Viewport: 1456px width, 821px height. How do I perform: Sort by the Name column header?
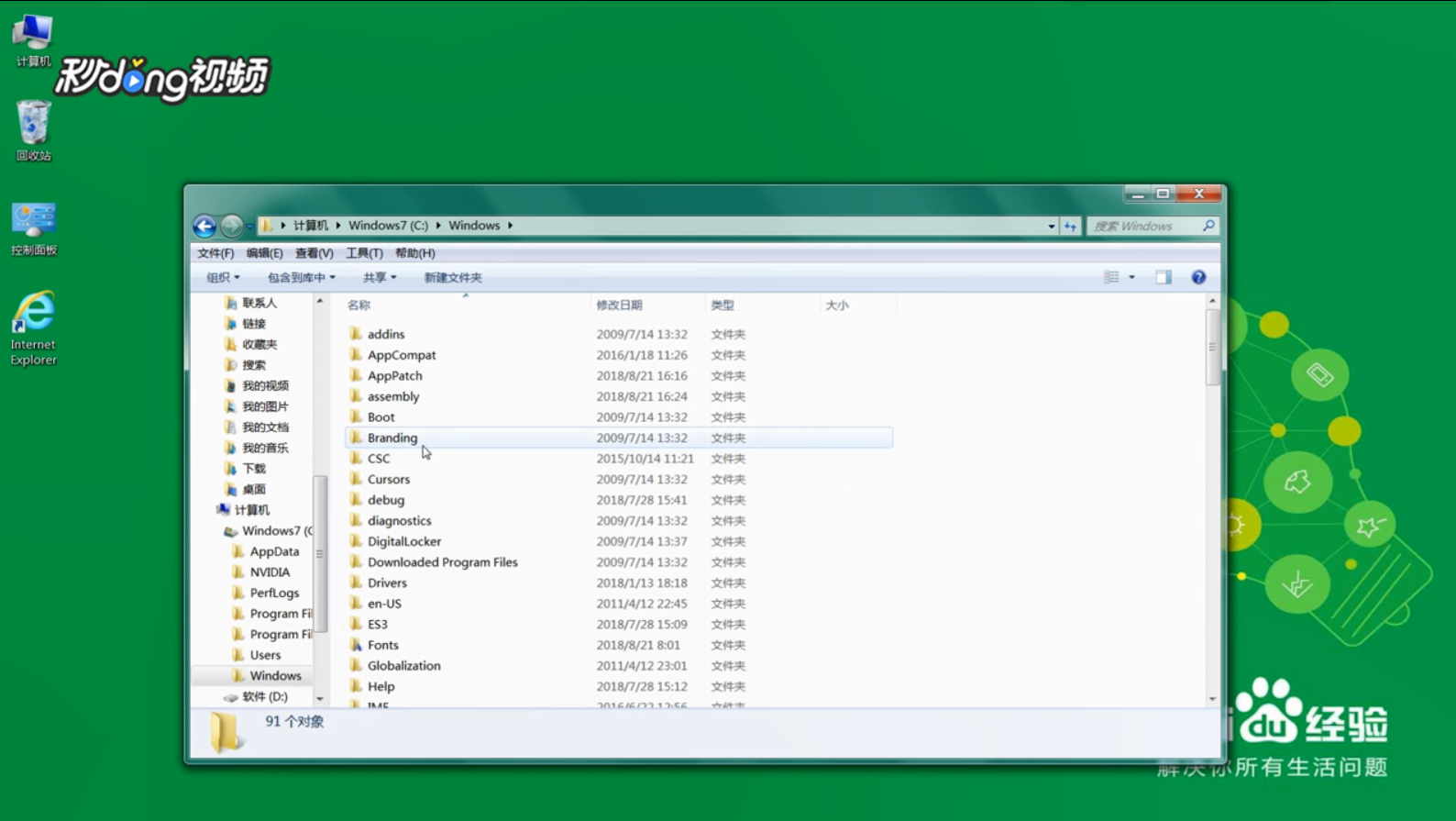click(x=466, y=305)
